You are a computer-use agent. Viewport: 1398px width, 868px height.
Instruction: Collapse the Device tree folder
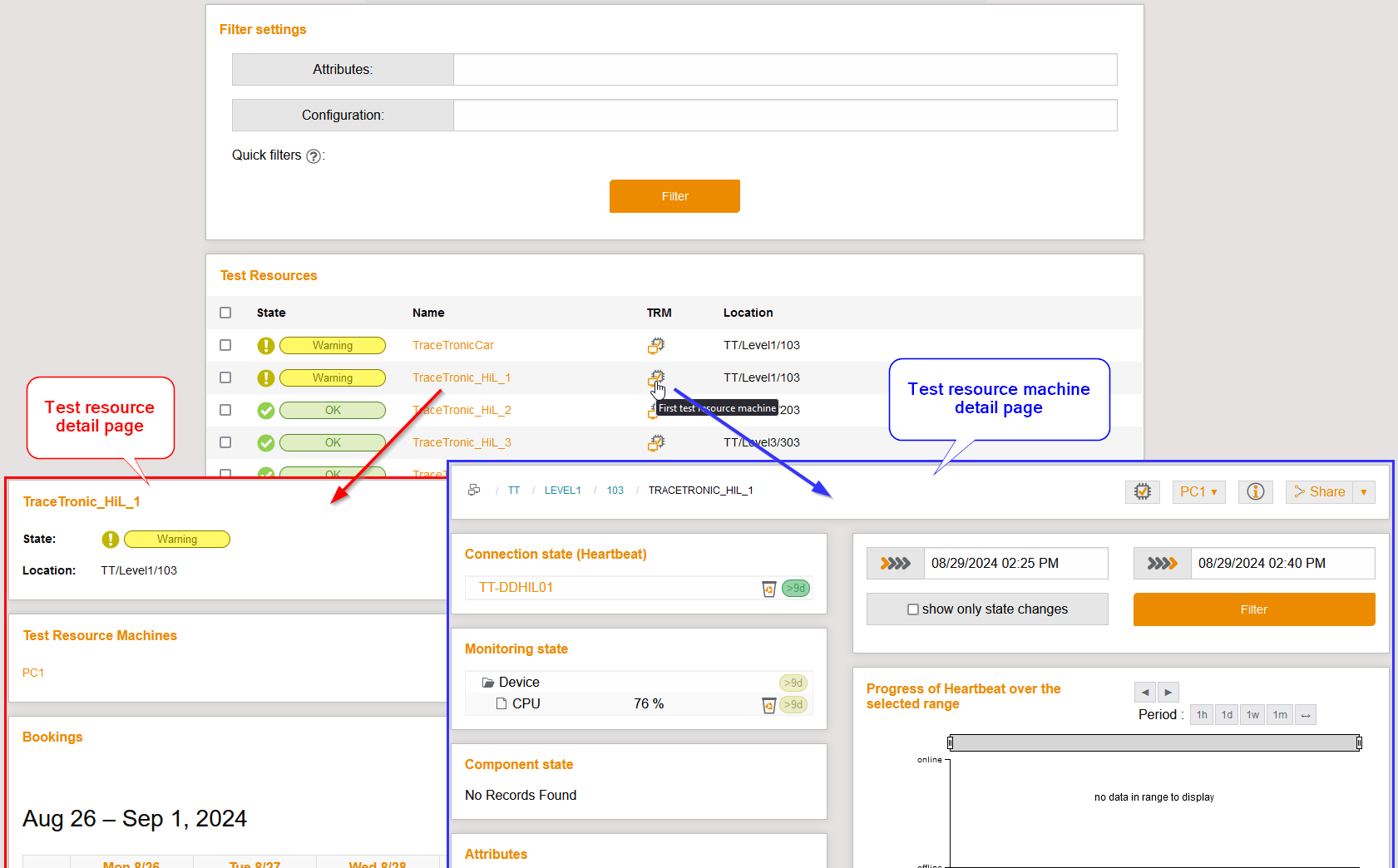(488, 683)
